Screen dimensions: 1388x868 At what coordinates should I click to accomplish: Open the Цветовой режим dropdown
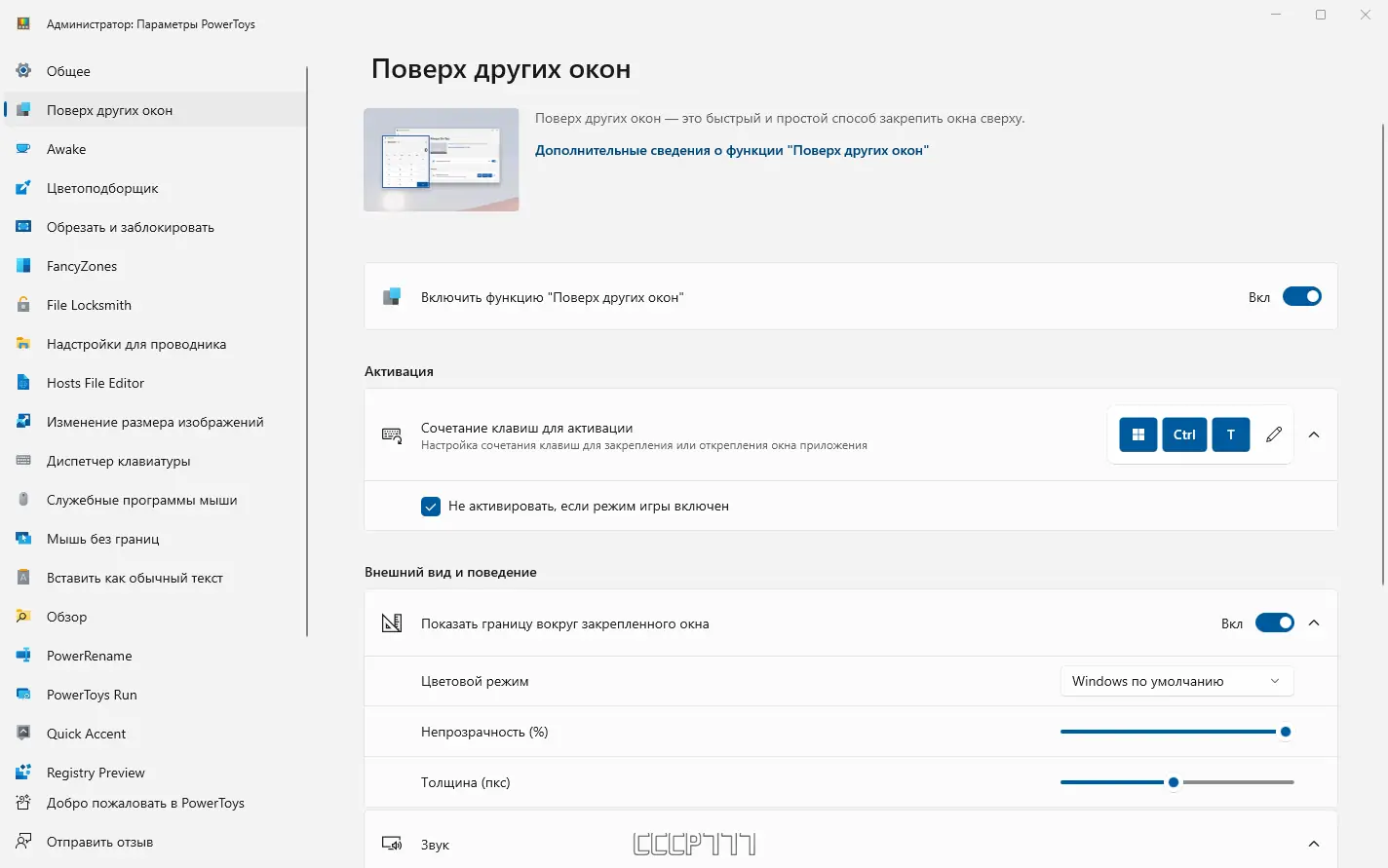tap(1176, 681)
